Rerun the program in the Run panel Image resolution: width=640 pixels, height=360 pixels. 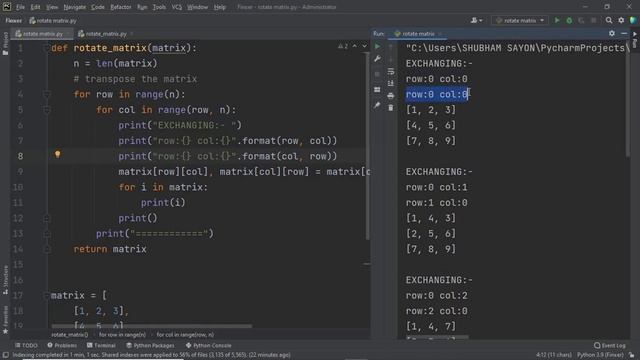[x=377, y=47]
